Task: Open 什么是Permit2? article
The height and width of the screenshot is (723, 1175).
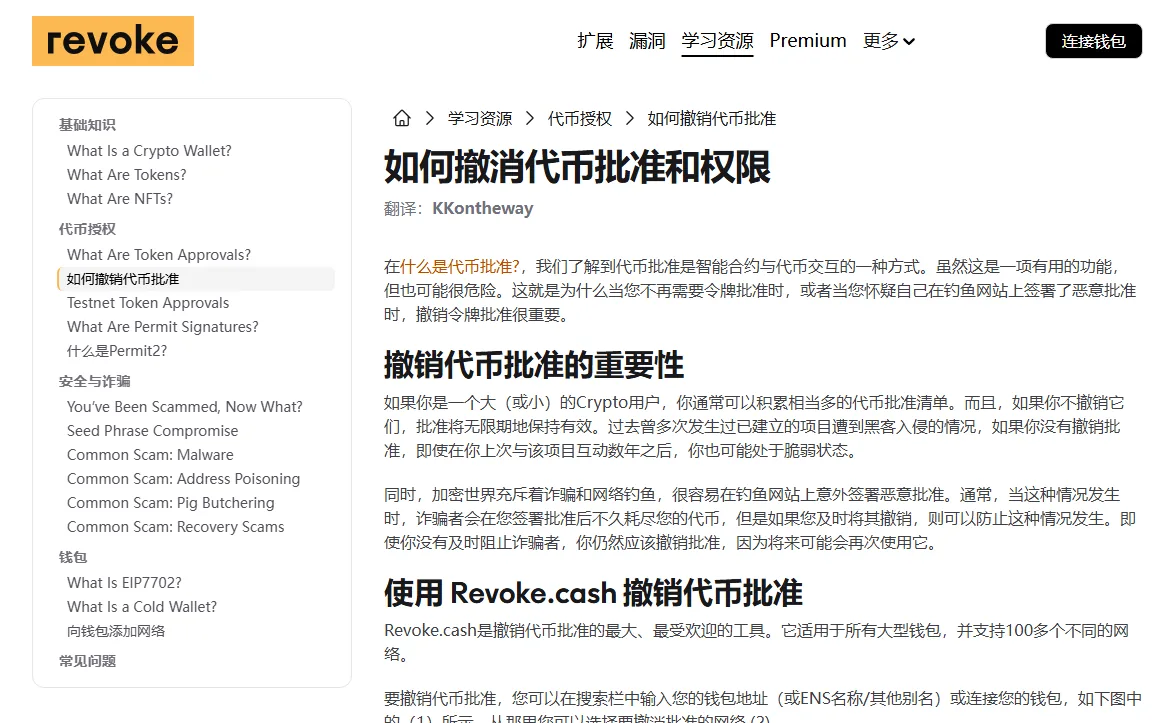Action: 117,351
